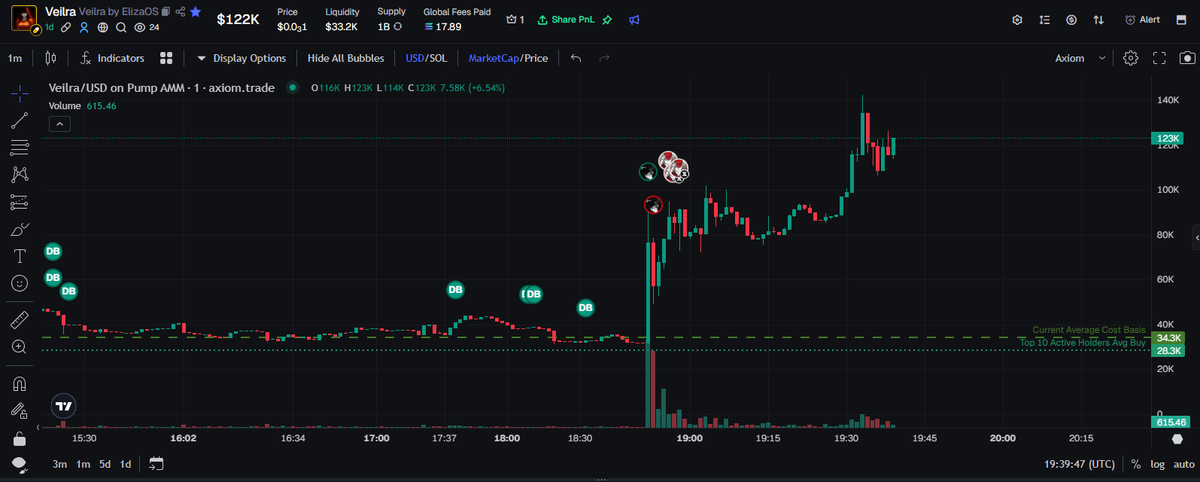Click the DB bubble near 17:37
The image size is (1200, 482).
point(455,290)
